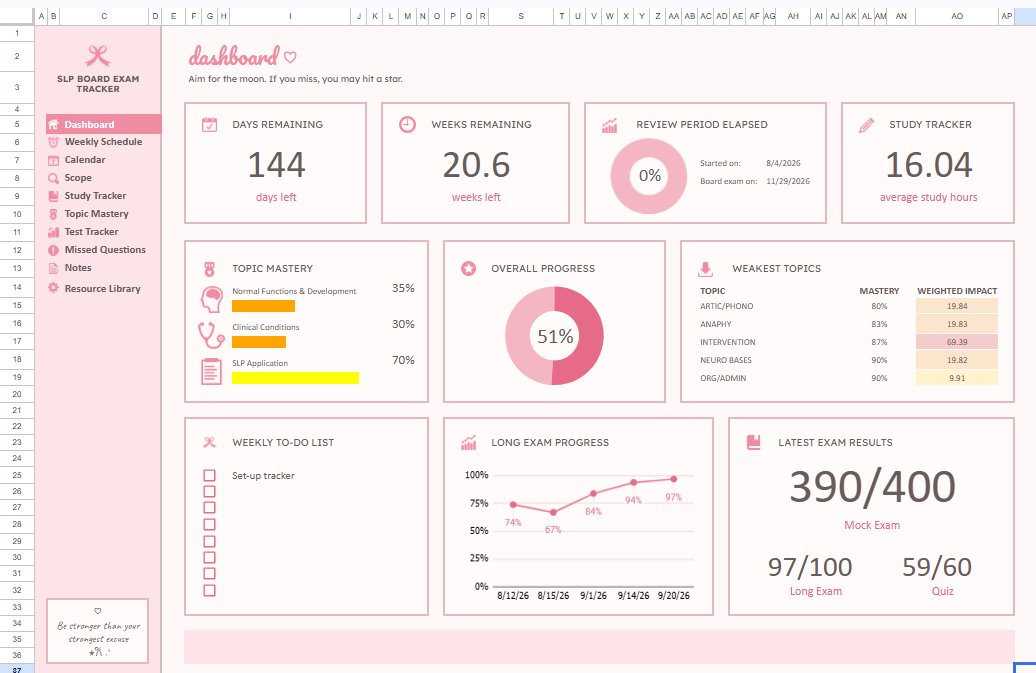This screenshot has width=1036, height=673.
Task: Click the Review Period Elapsed chart icon
Action: (609, 125)
